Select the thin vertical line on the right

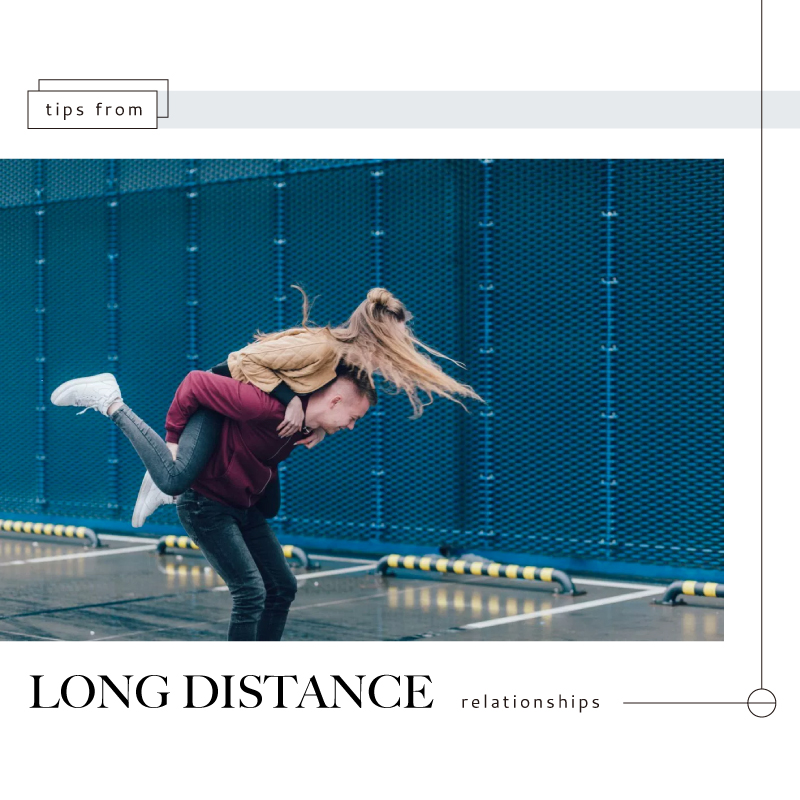coord(761,344)
